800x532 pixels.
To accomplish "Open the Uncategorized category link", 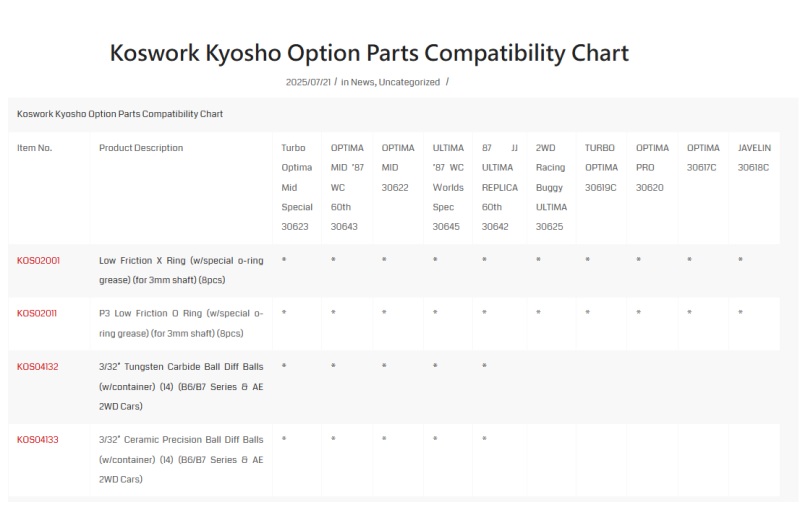I will click(x=409, y=82).
